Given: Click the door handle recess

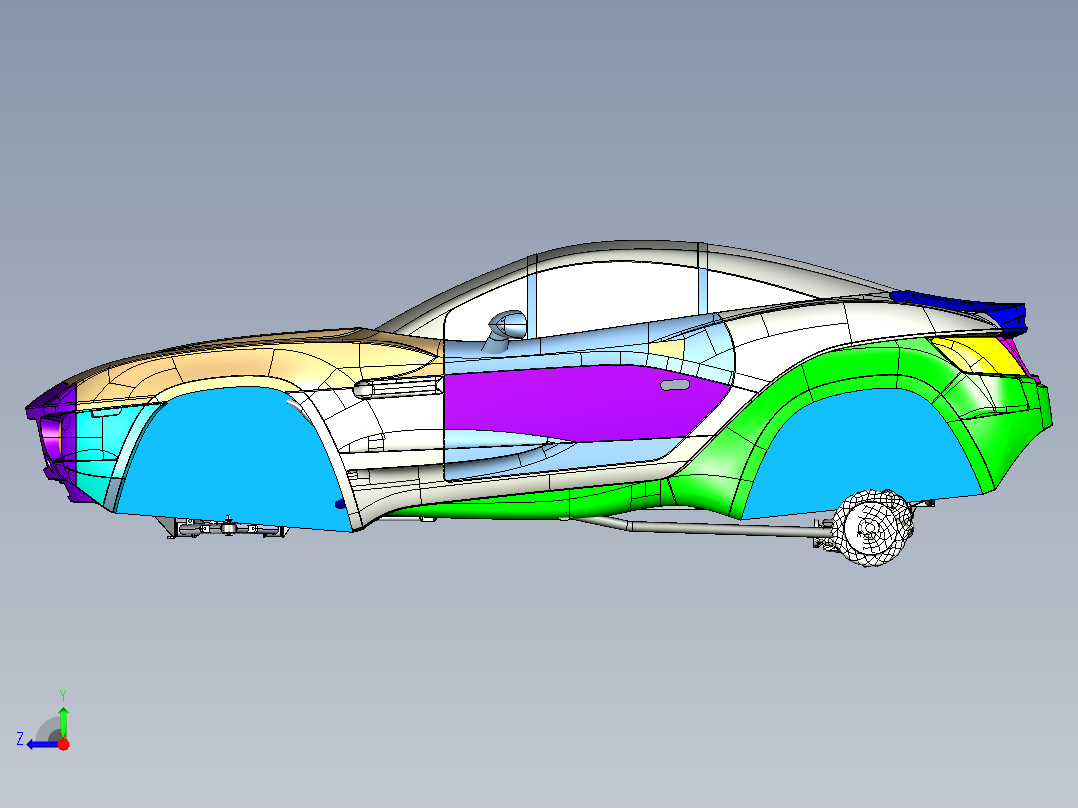Looking at the screenshot, I should [674, 385].
